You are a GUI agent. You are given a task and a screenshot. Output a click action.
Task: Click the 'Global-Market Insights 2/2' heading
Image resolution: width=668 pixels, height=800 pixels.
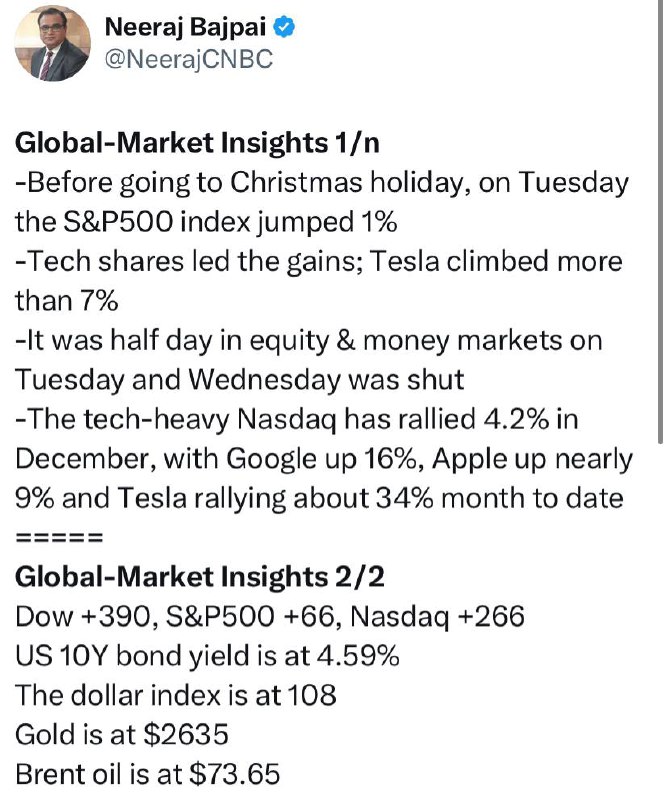click(200, 578)
